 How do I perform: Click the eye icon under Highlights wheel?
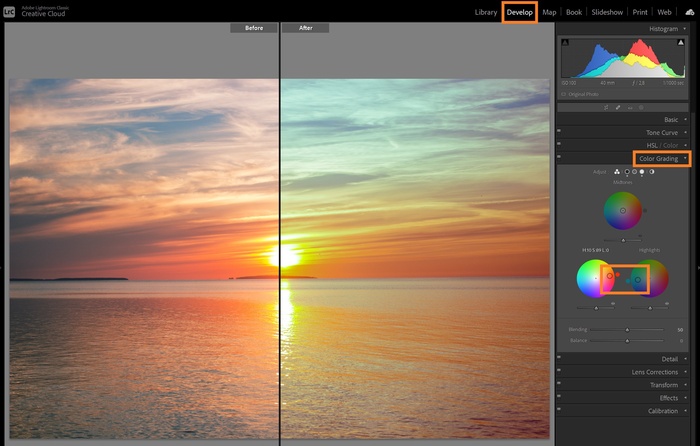tap(667, 304)
